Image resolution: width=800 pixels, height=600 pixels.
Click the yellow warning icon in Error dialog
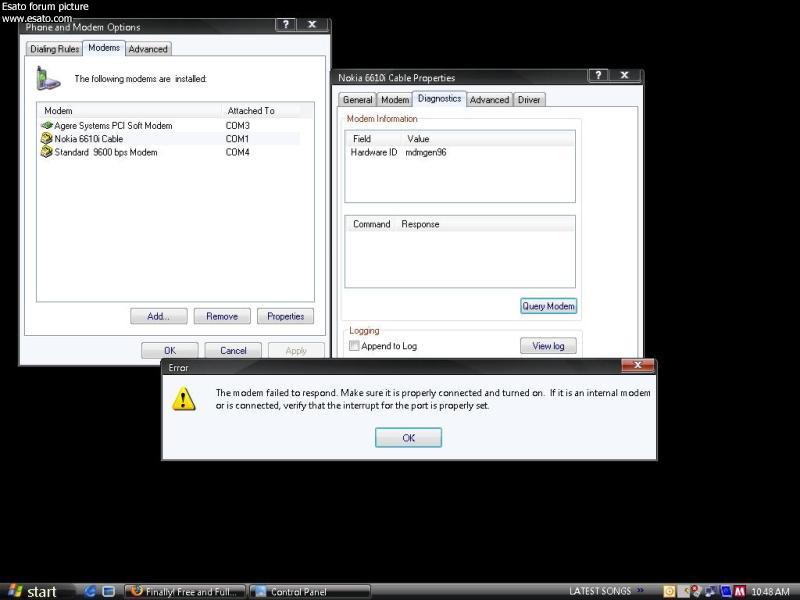(184, 398)
